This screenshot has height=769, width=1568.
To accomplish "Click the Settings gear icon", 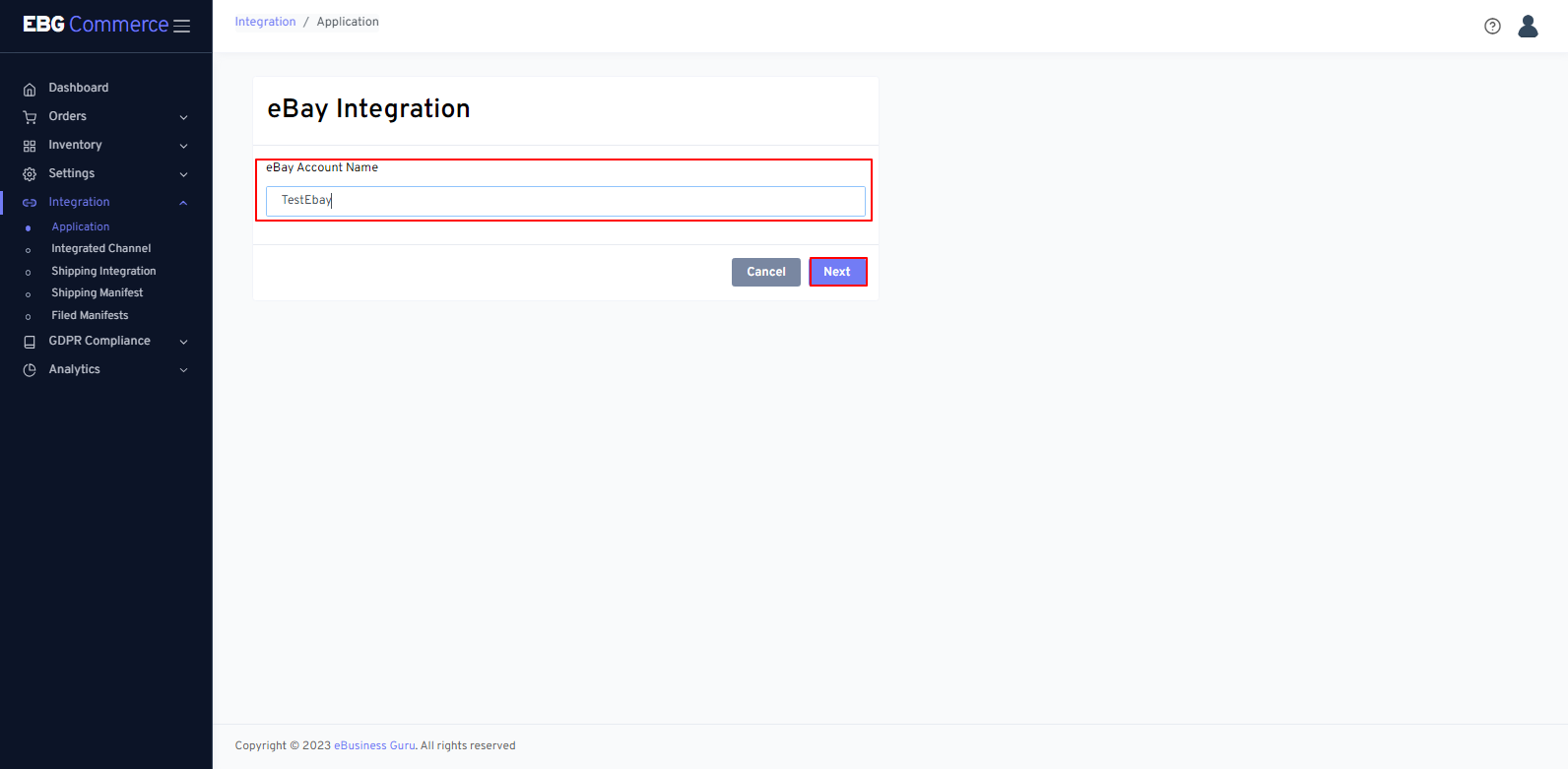I will tap(30, 174).
